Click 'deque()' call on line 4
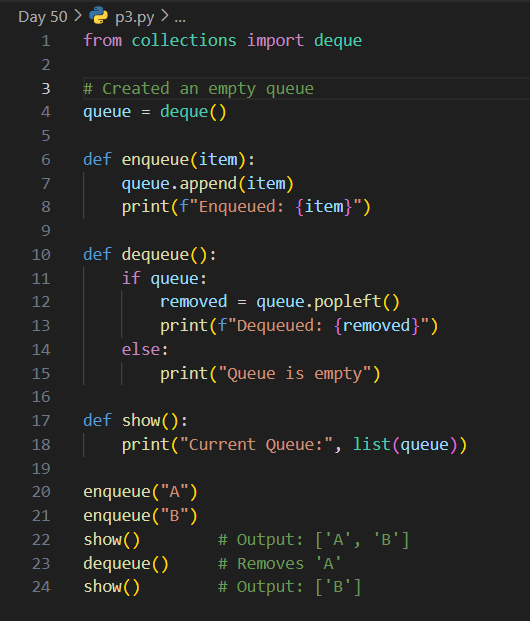The height and width of the screenshot is (621, 530). pos(193,112)
